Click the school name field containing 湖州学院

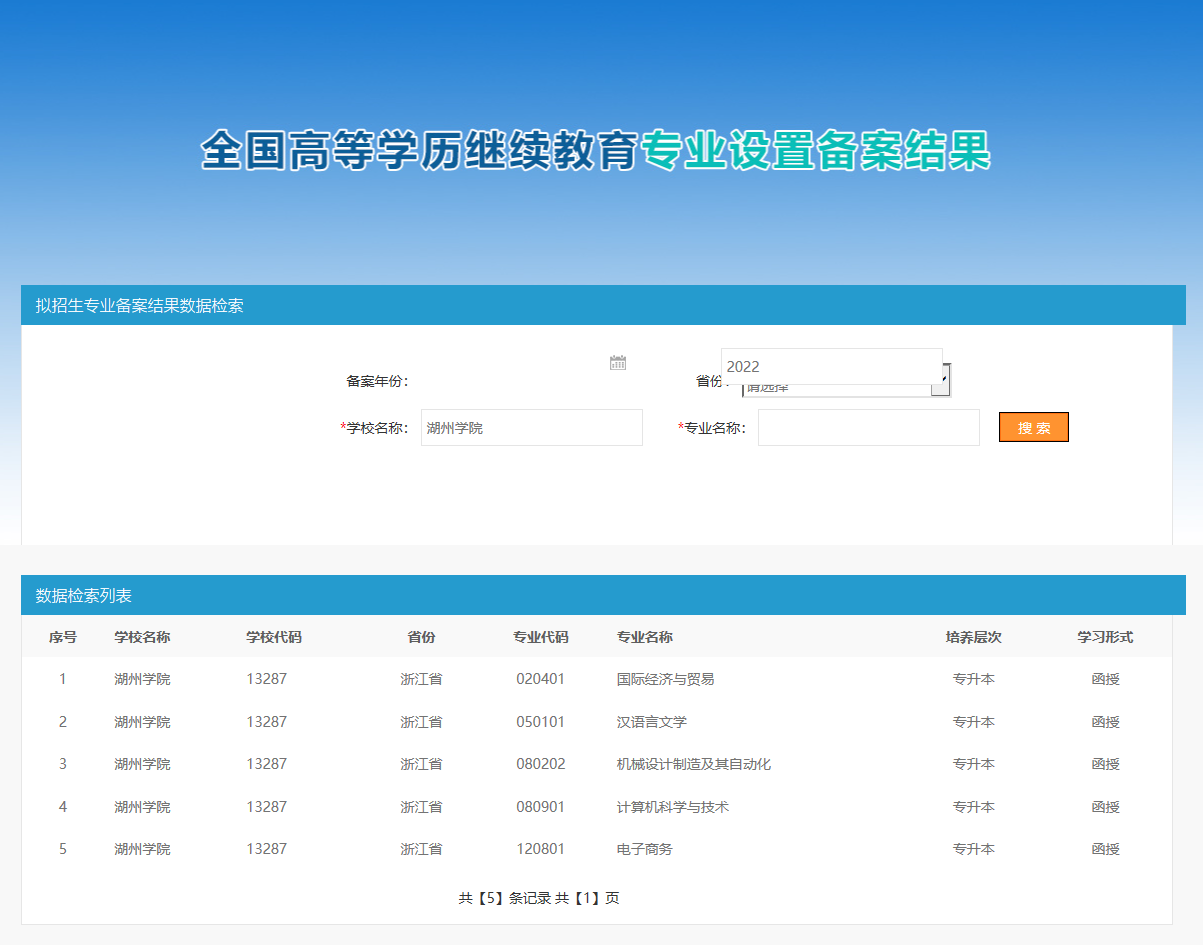click(531, 427)
